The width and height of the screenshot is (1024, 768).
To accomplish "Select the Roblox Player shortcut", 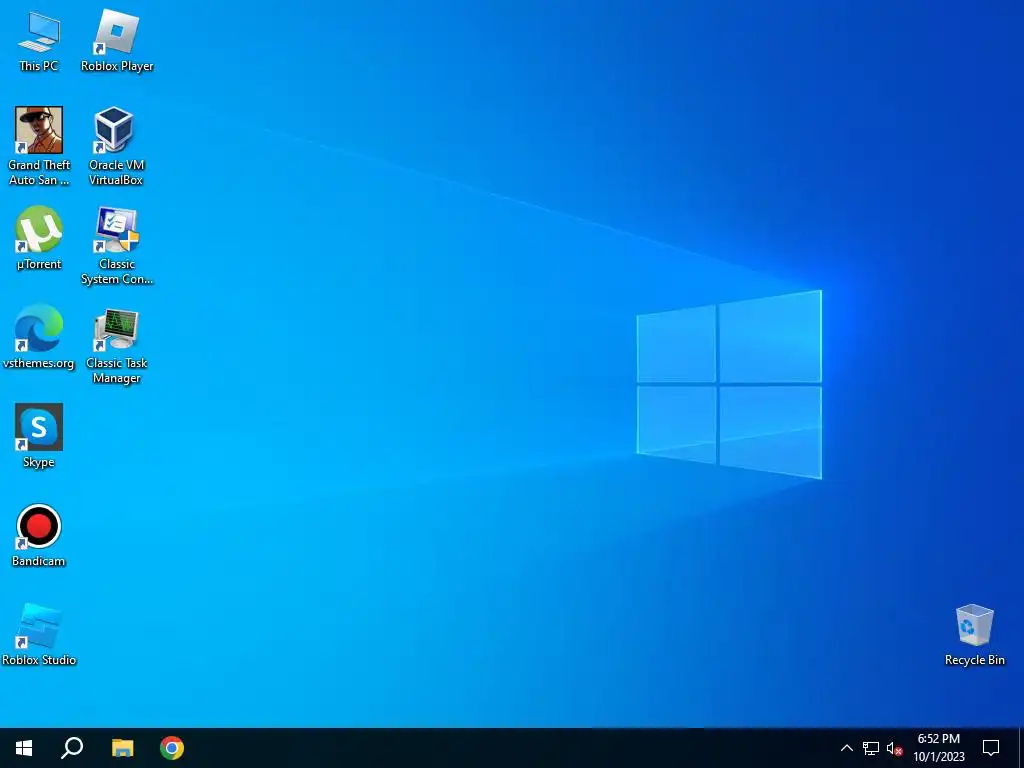I will click(x=117, y=41).
